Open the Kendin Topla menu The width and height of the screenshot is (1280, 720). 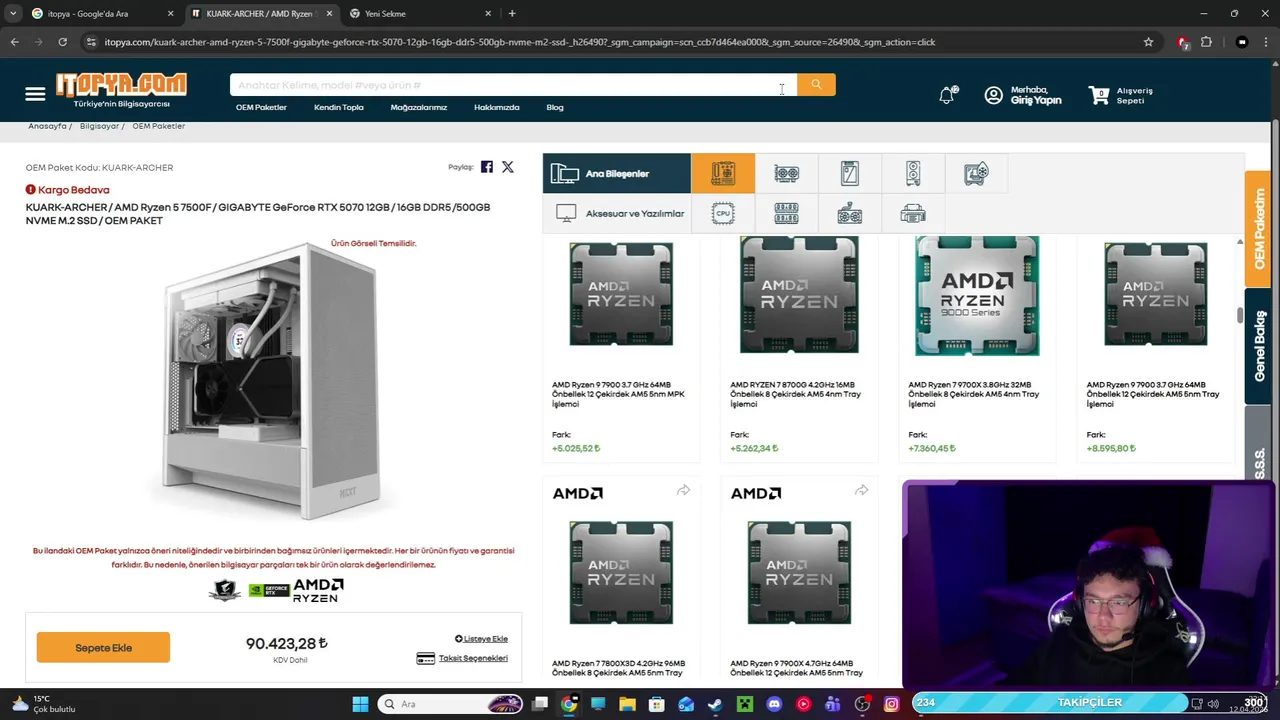(x=339, y=107)
